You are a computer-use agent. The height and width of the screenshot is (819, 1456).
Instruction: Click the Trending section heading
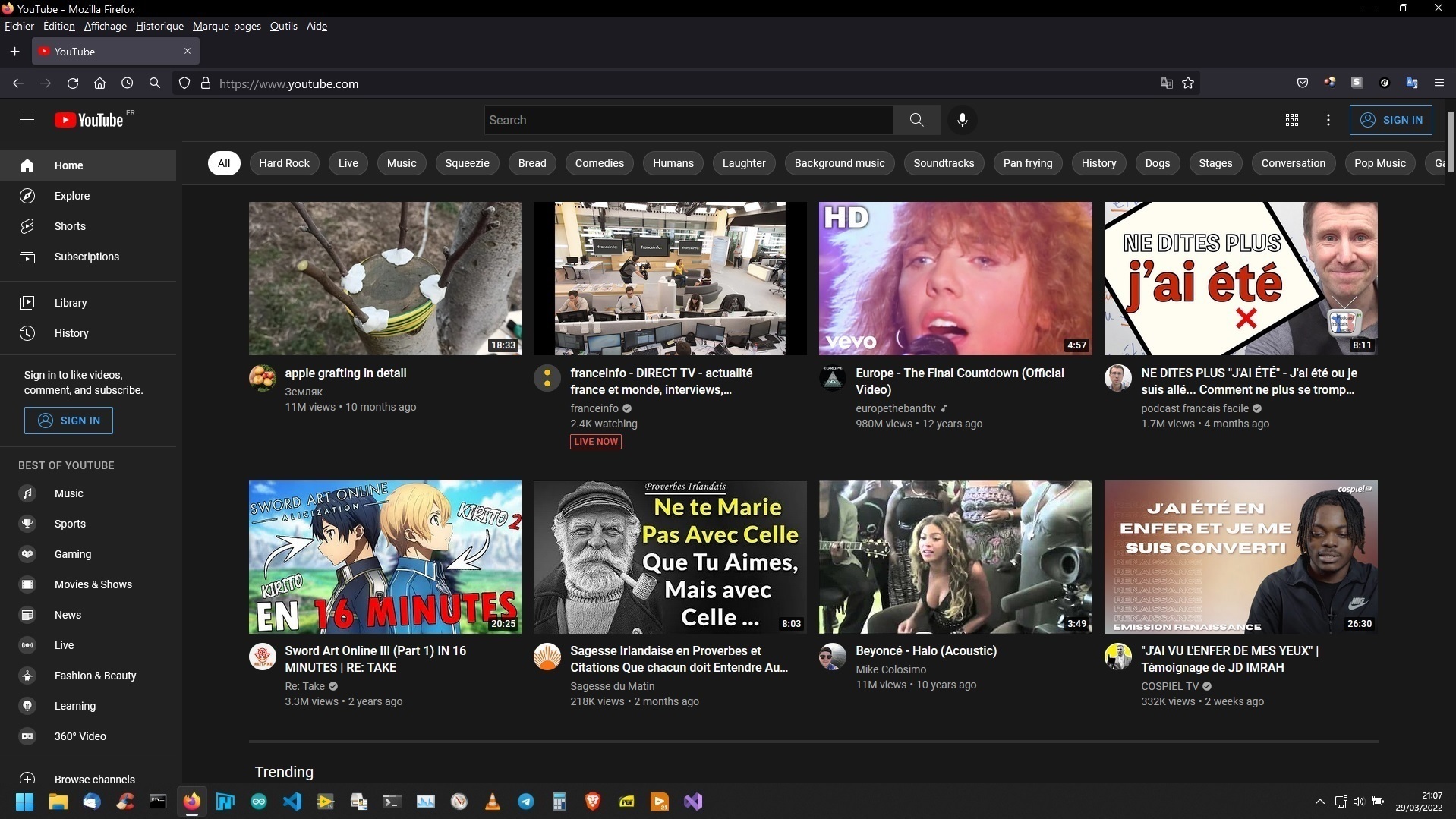coord(284,772)
